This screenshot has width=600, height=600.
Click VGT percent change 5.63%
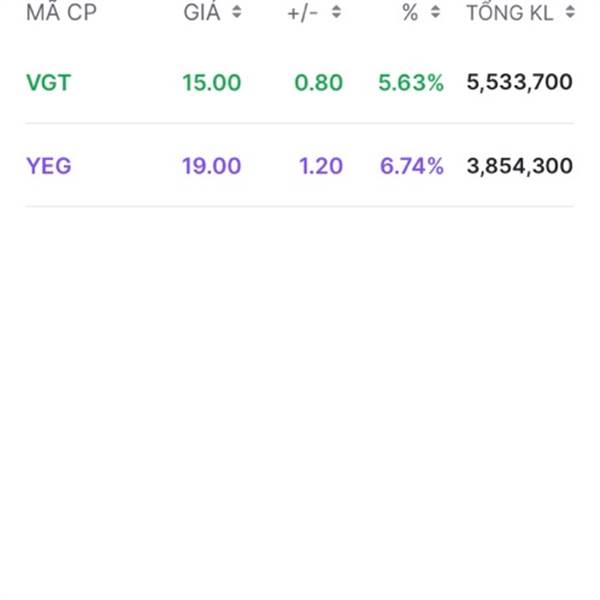point(410,82)
